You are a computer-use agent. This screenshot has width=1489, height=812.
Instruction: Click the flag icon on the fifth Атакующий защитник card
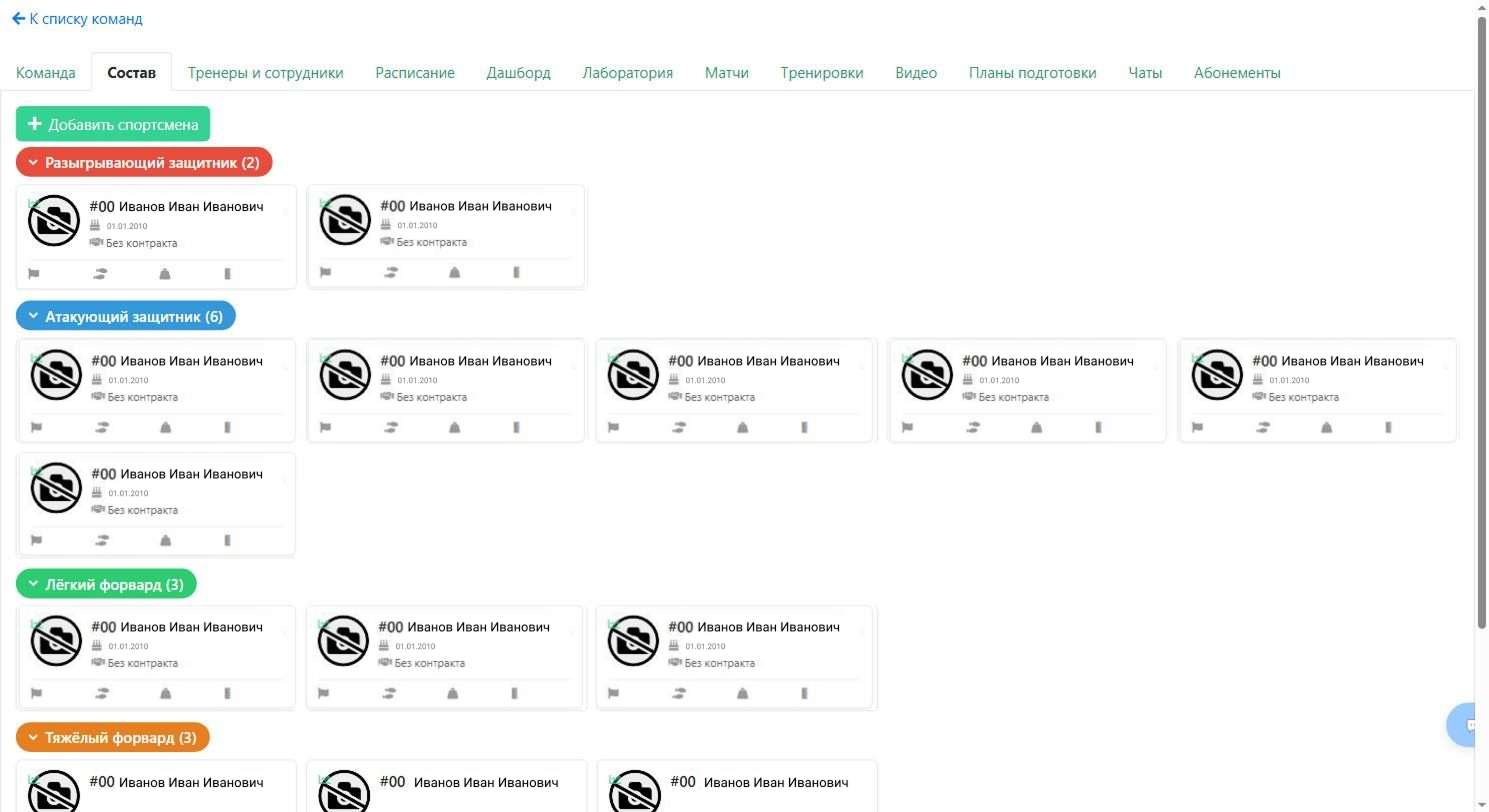click(1197, 427)
